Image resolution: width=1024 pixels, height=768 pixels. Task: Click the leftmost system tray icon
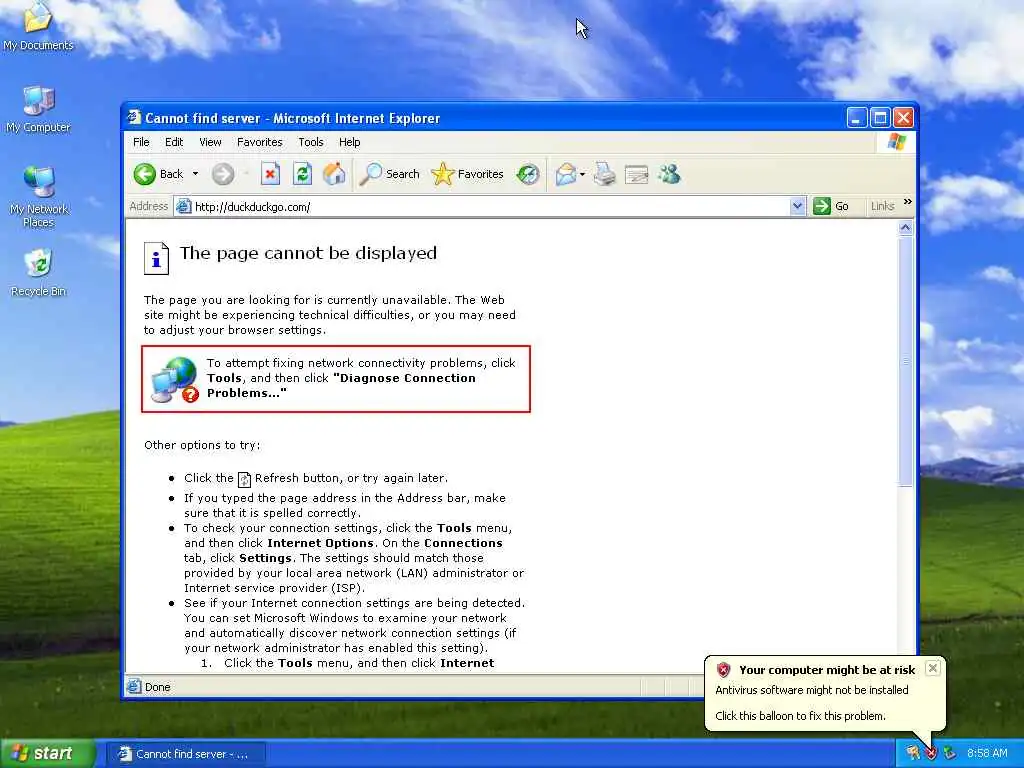click(x=912, y=754)
